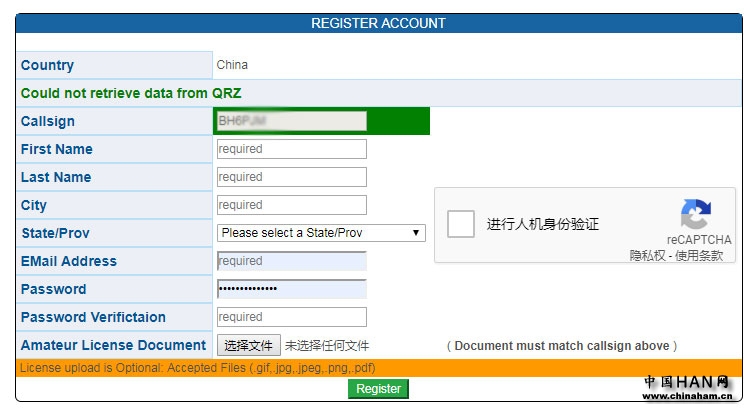Click the Callsign input field
The height and width of the screenshot is (409, 750).
point(291,121)
